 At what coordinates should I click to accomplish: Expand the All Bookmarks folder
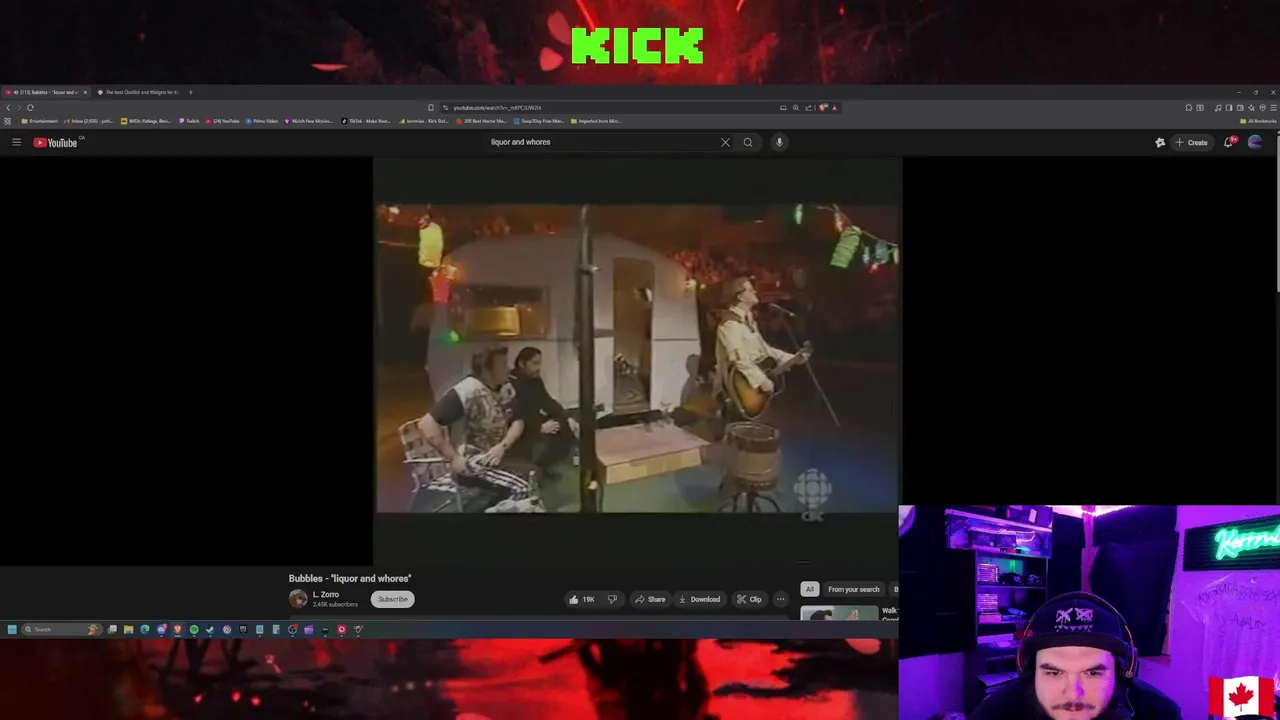point(1258,121)
